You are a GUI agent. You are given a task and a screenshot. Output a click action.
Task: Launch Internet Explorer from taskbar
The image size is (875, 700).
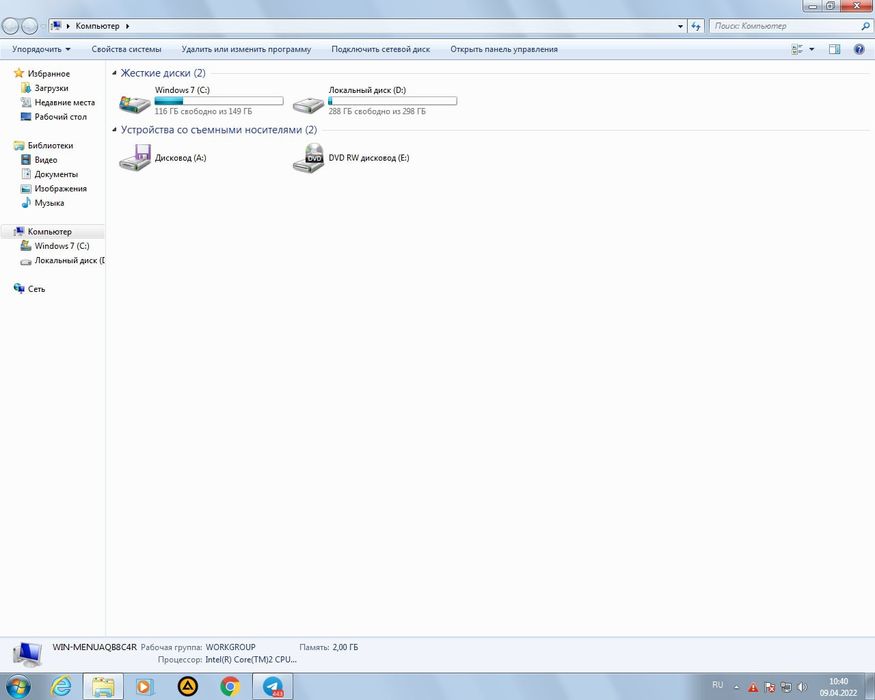pos(61,686)
